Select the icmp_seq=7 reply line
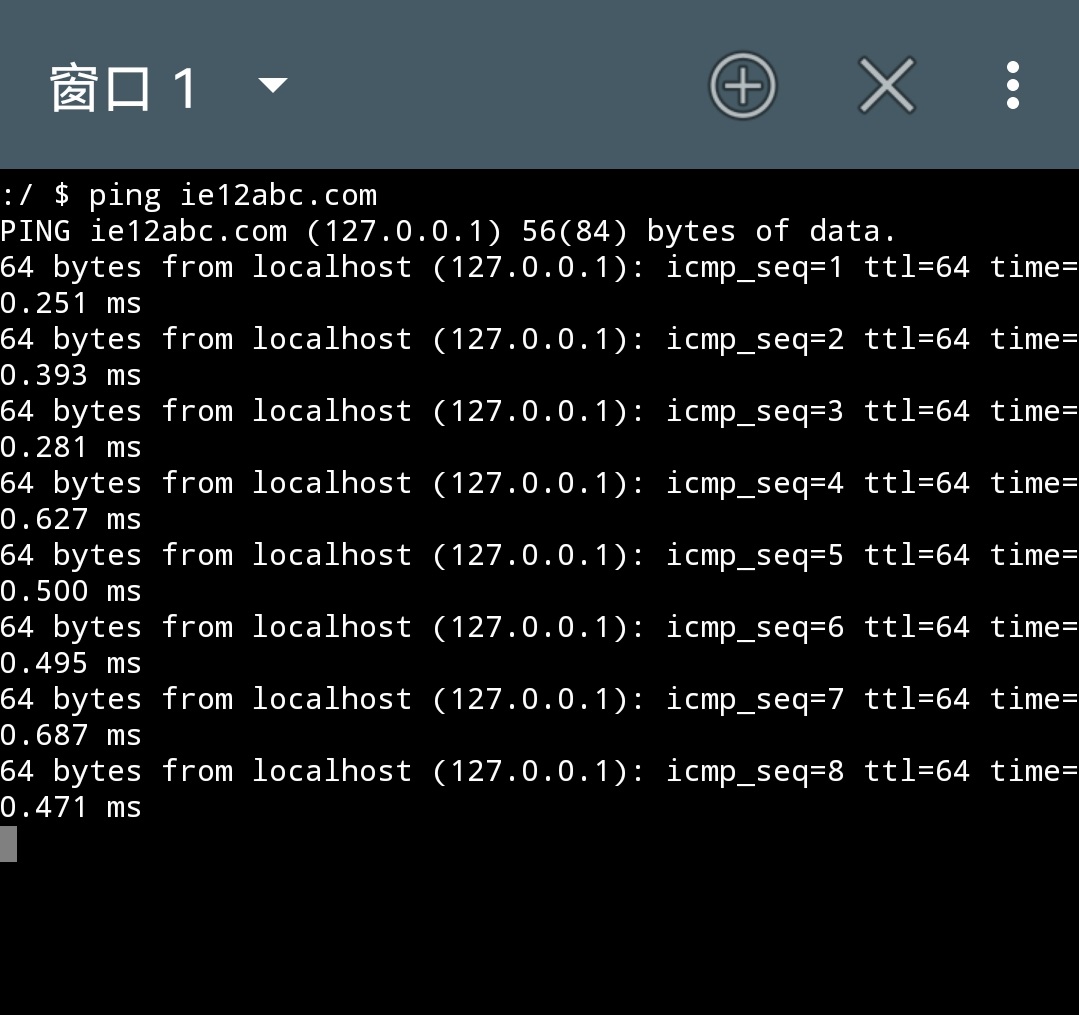The height and width of the screenshot is (1015, 1079). pos(540,717)
